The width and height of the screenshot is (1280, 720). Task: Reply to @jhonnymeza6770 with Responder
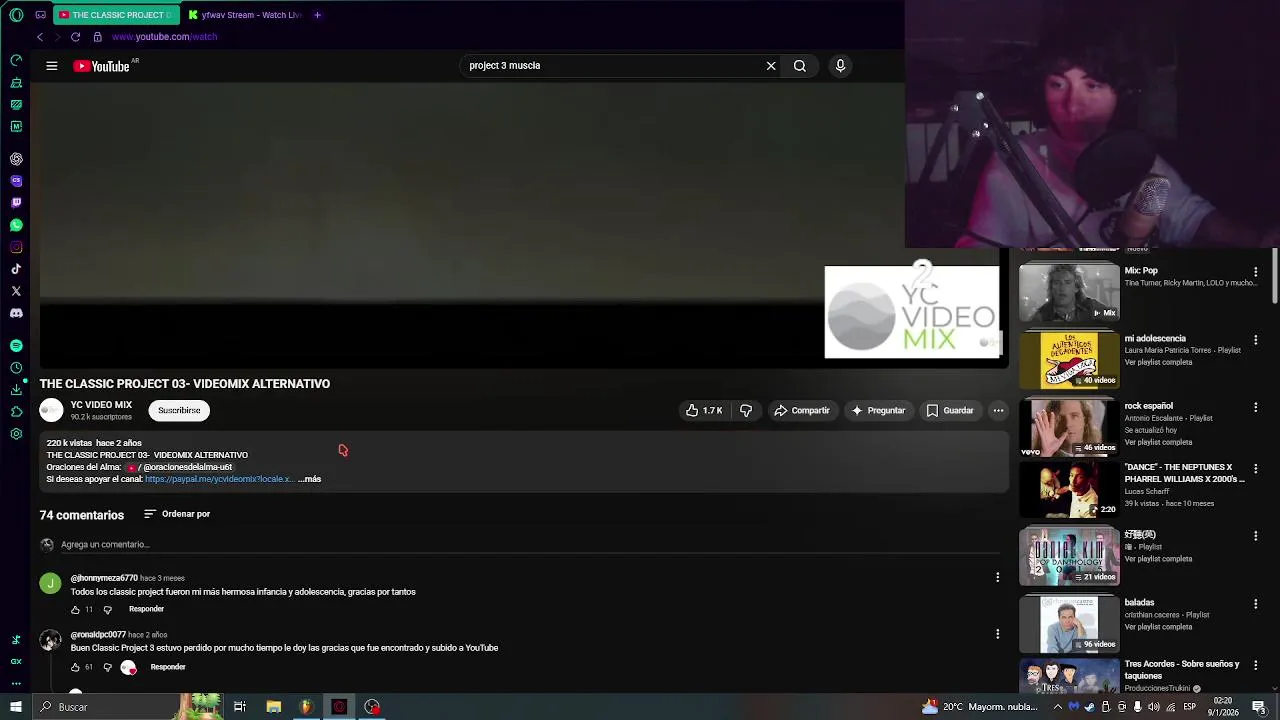[x=146, y=609]
